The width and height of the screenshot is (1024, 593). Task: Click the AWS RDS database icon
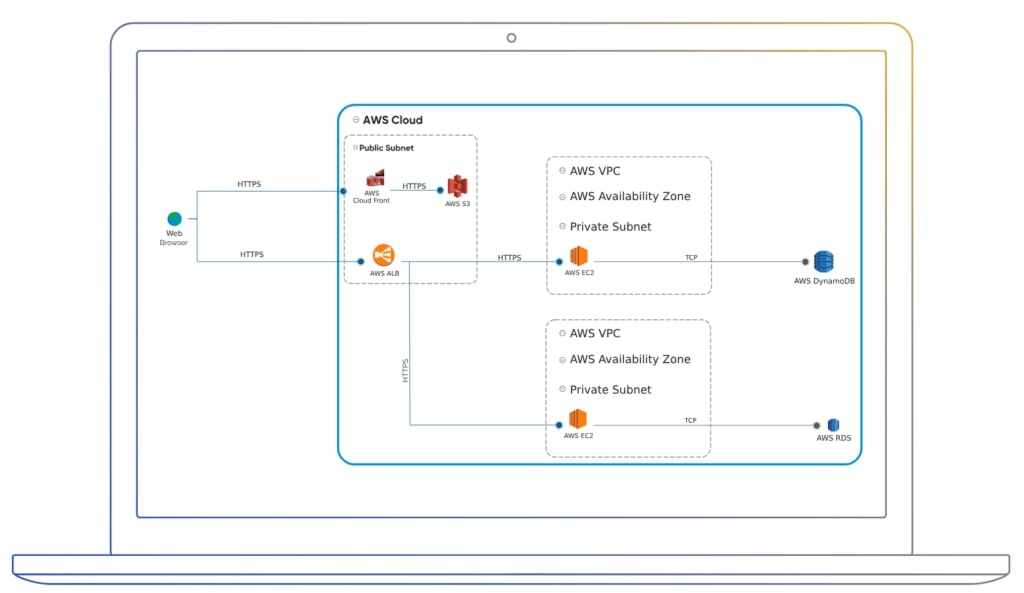coord(833,424)
